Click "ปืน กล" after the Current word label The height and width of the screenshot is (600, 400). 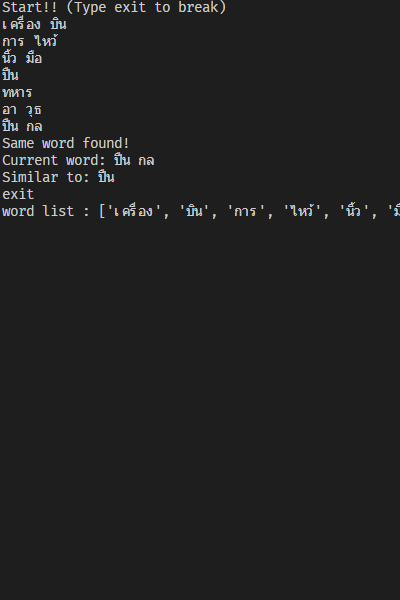134,160
